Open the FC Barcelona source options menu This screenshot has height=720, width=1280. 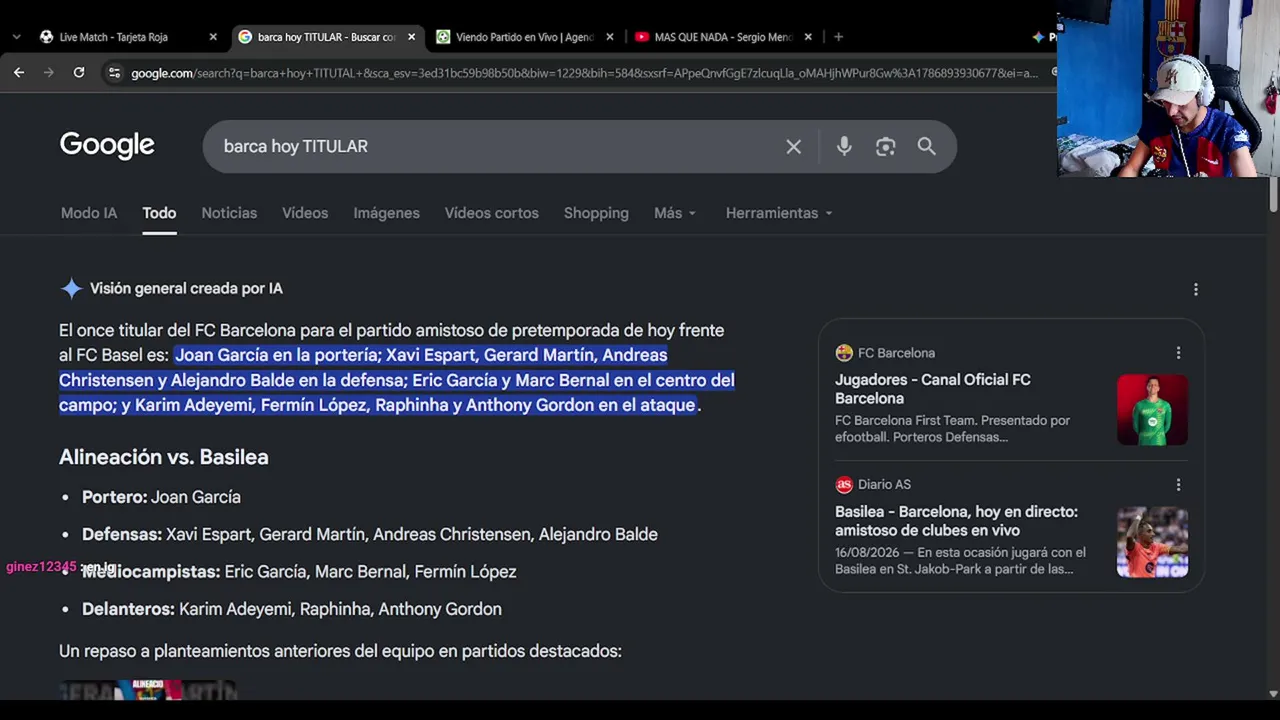pos(1178,353)
